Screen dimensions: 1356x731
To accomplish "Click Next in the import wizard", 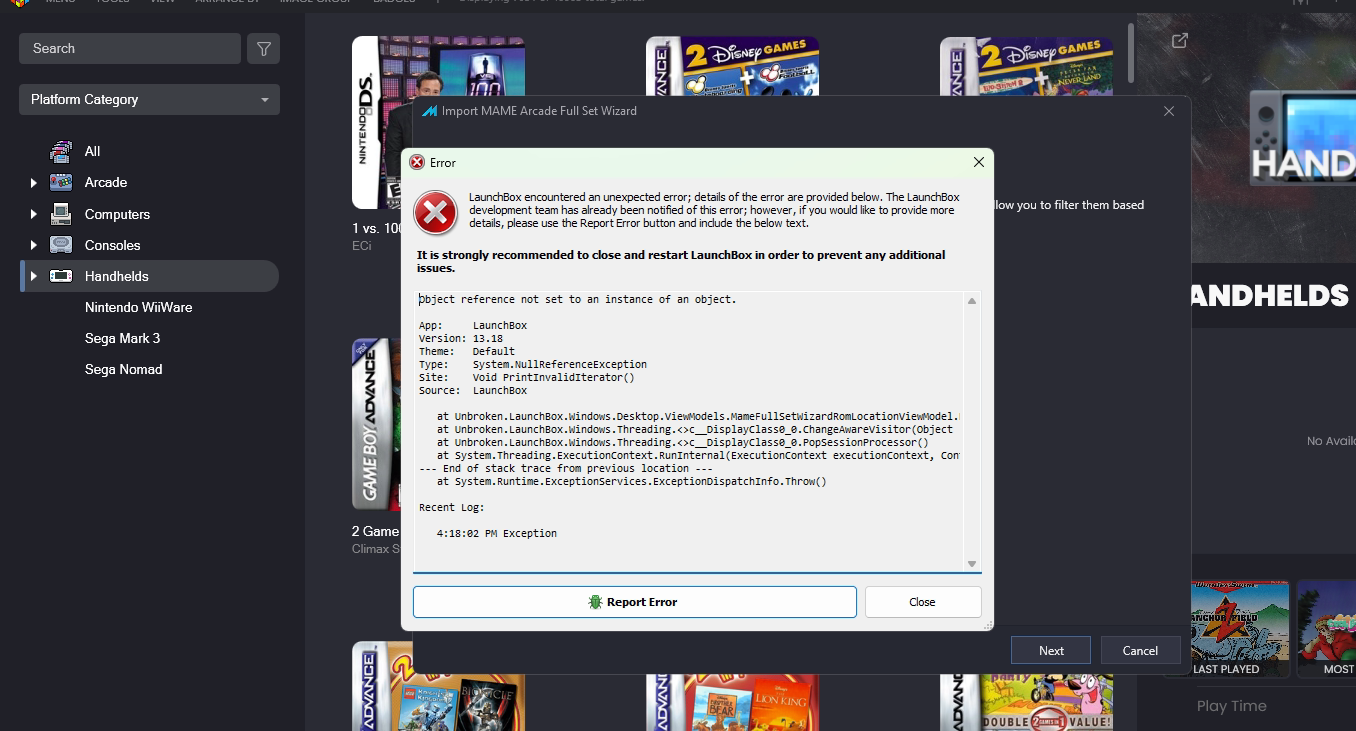I will click(x=1051, y=650).
